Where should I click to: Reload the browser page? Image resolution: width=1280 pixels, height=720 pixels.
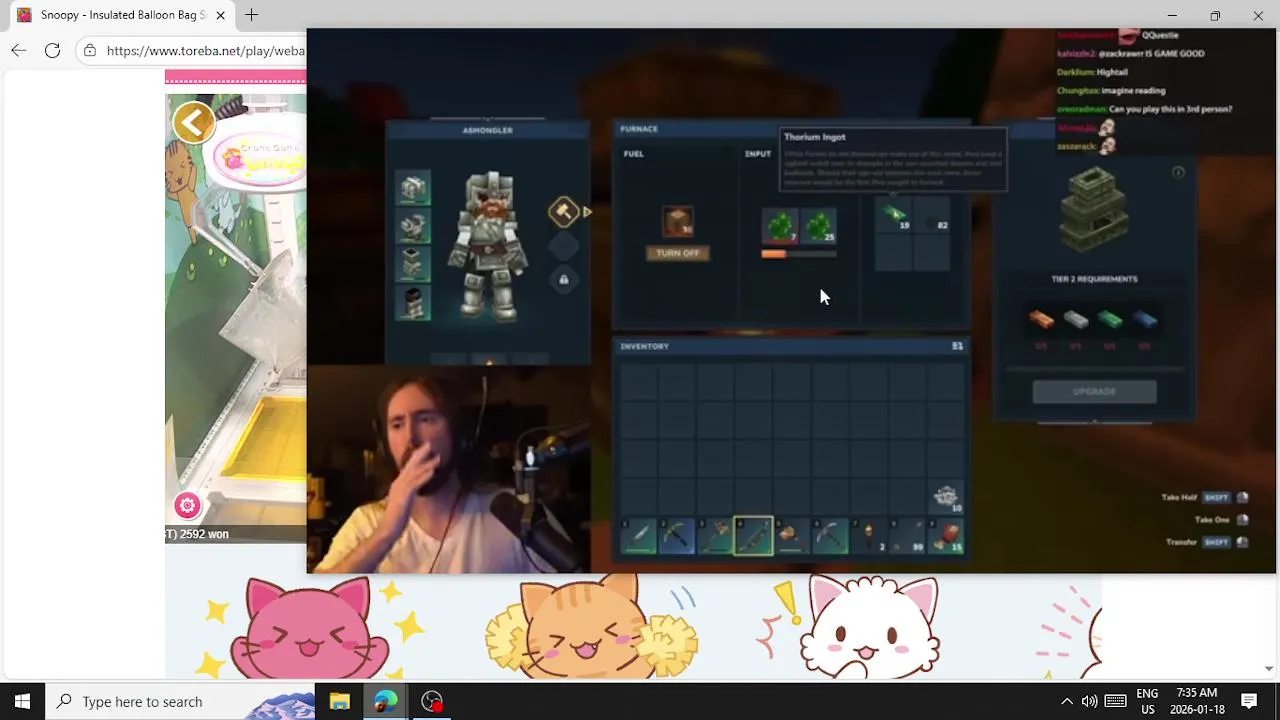(52, 50)
